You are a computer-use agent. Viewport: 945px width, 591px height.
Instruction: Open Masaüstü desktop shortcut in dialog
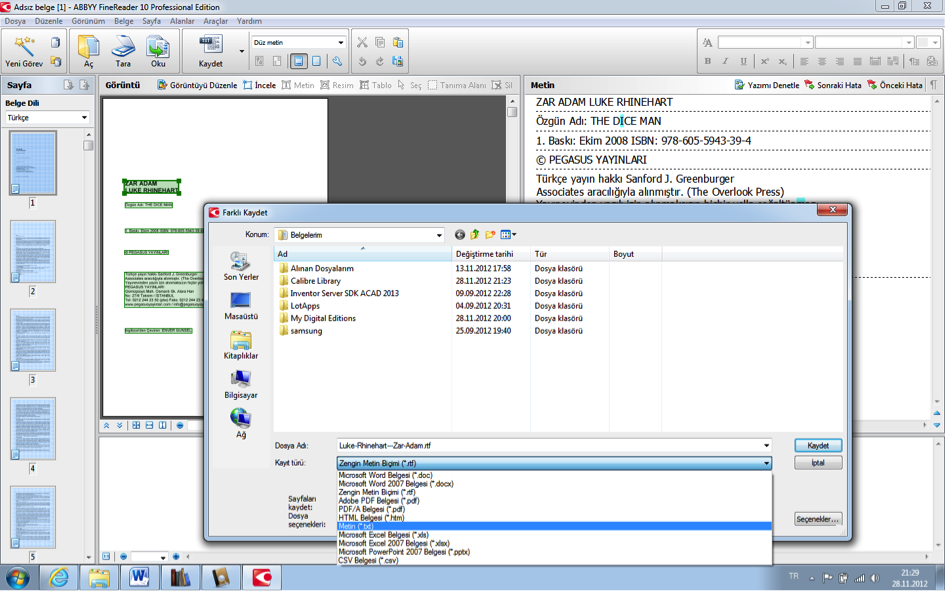pyautogui.click(x=240, y=305)
